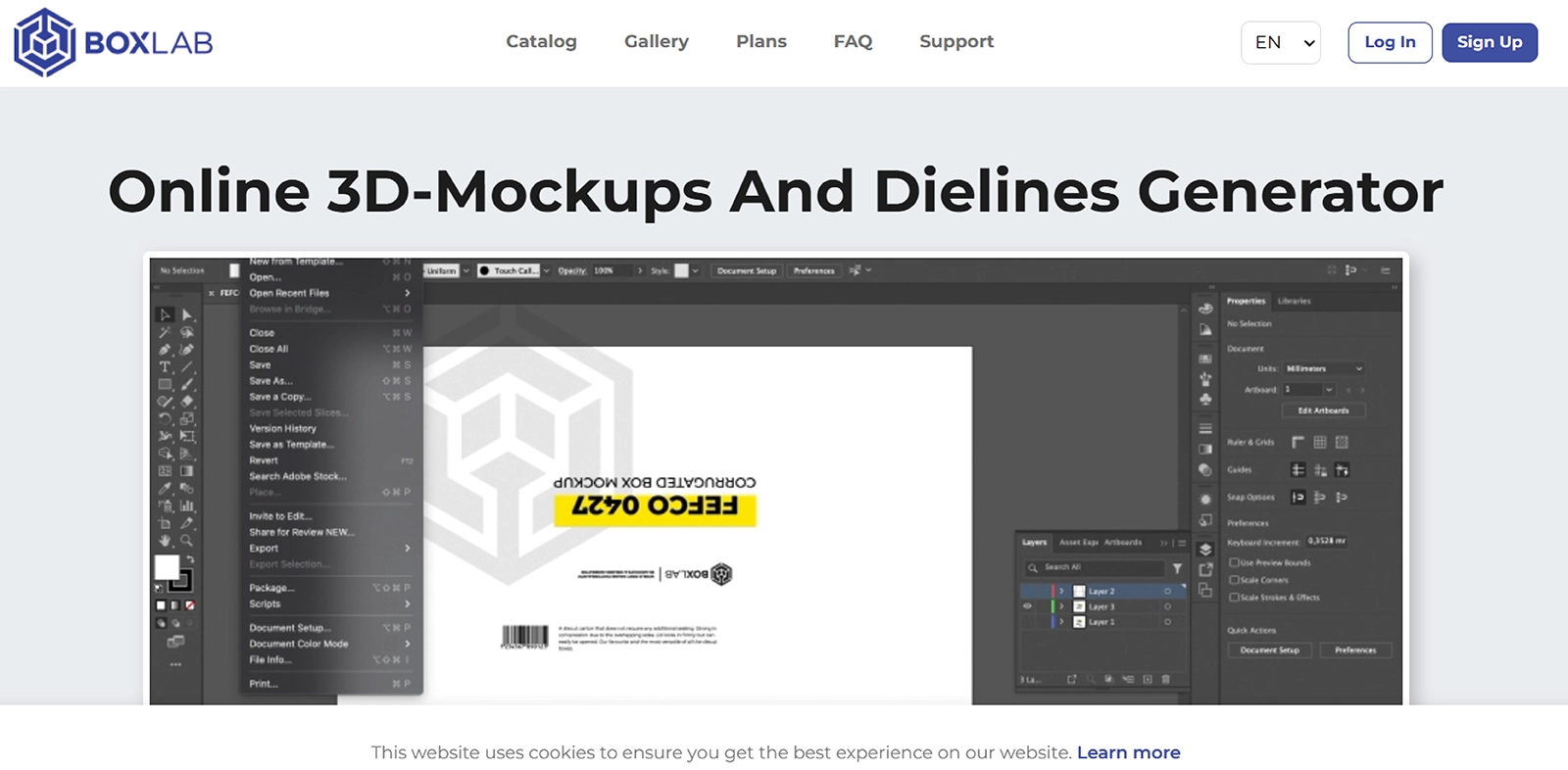Select the Gradient tool in toolbar
Viewport: 1568px width, 770px height.
186,470
